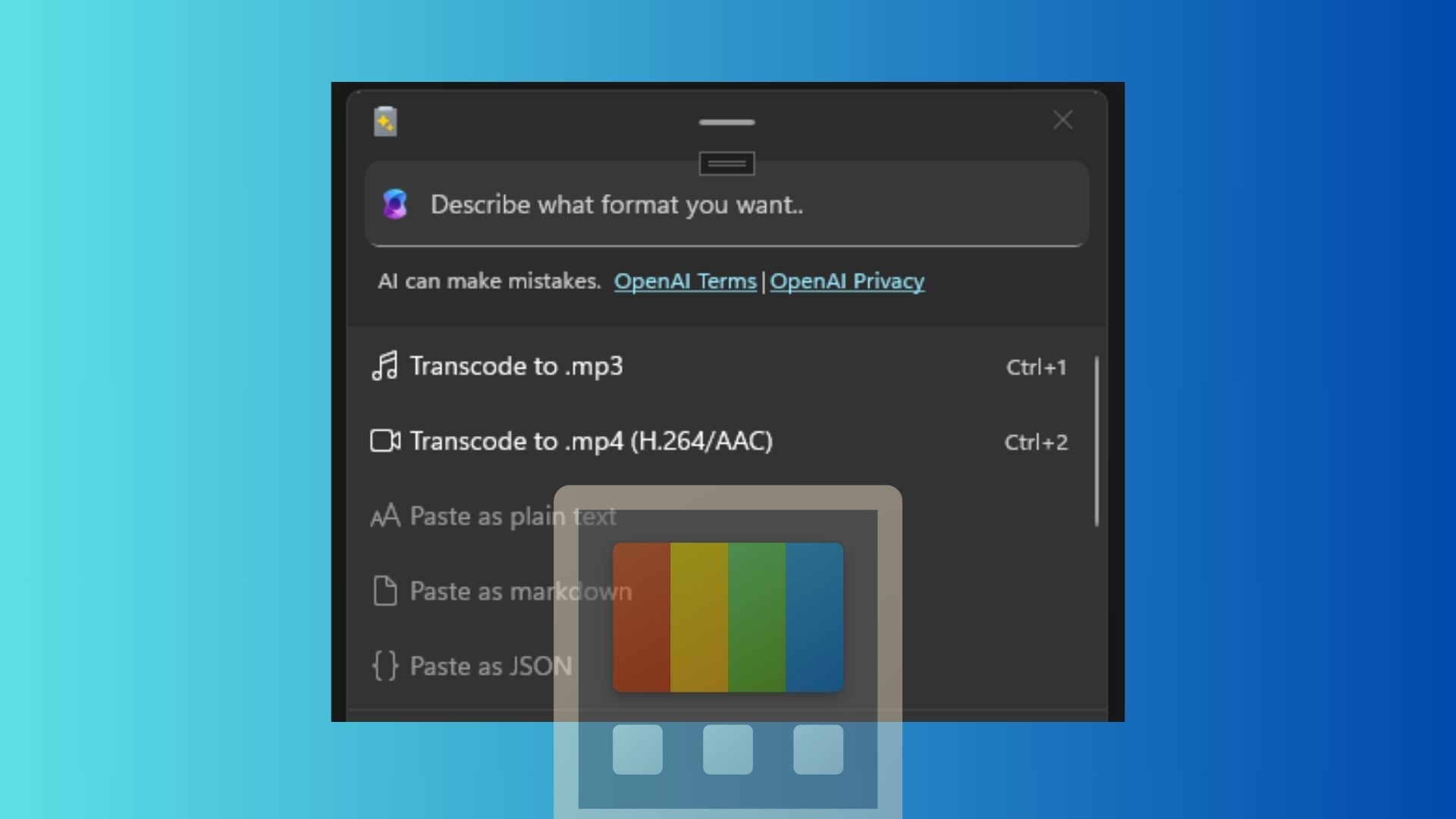Click the markdown document icon

pos(385,591)
